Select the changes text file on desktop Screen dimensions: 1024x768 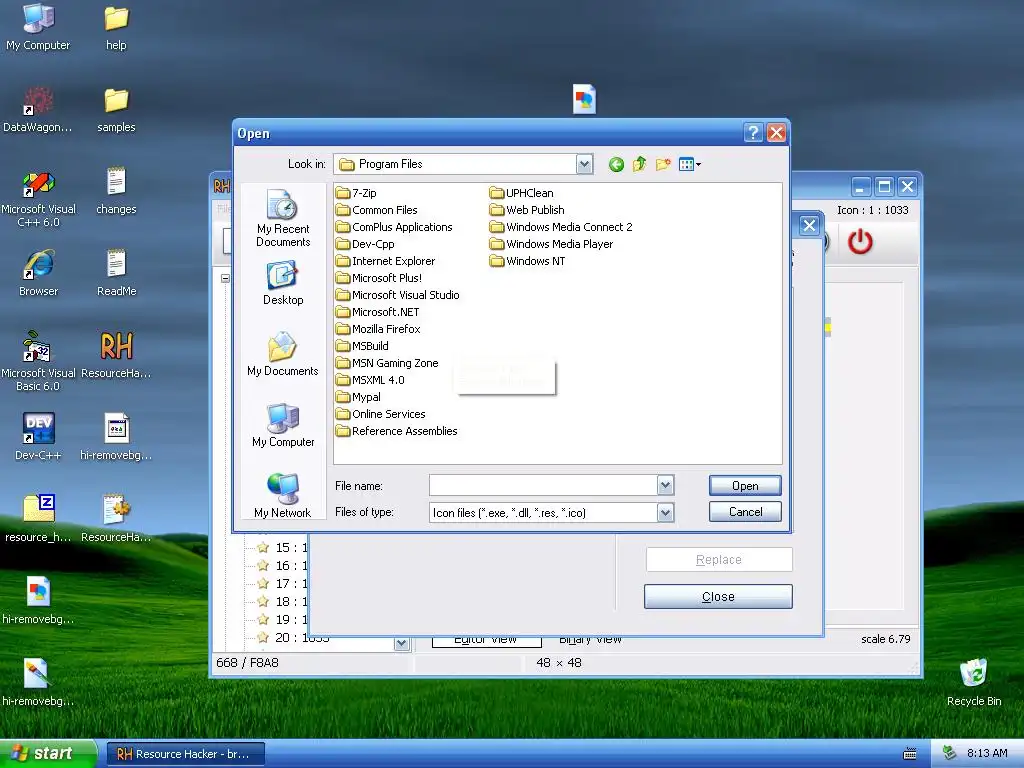pyautogui.click(x=116, y=191)
